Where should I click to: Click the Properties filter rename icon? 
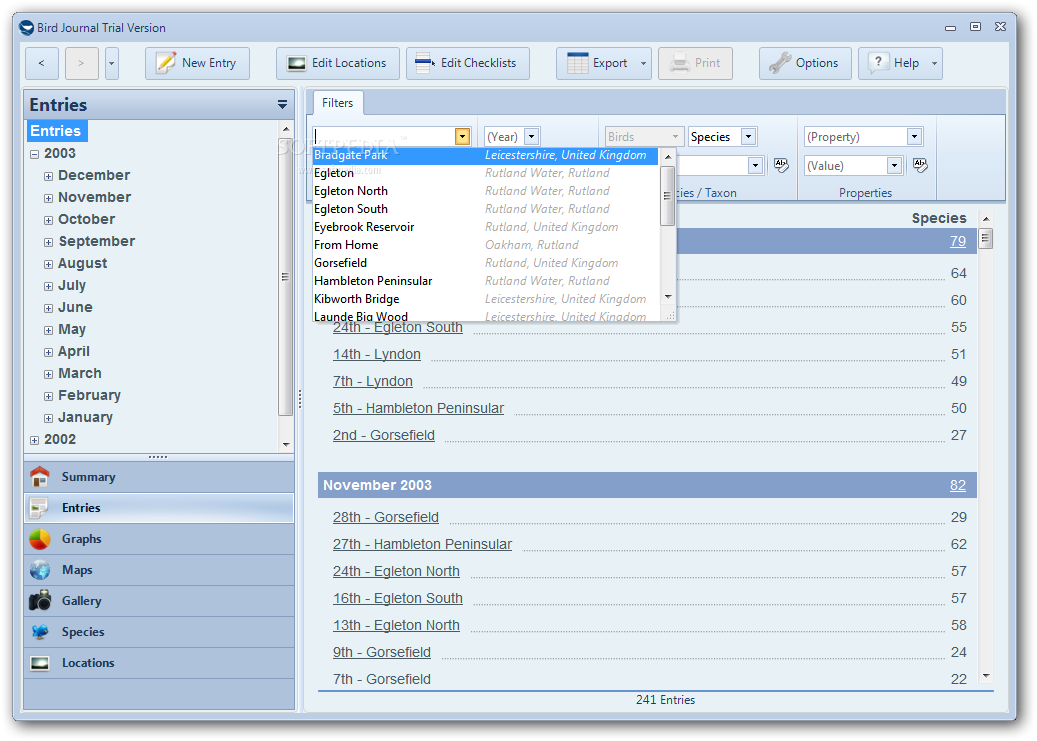coord(920,165)
